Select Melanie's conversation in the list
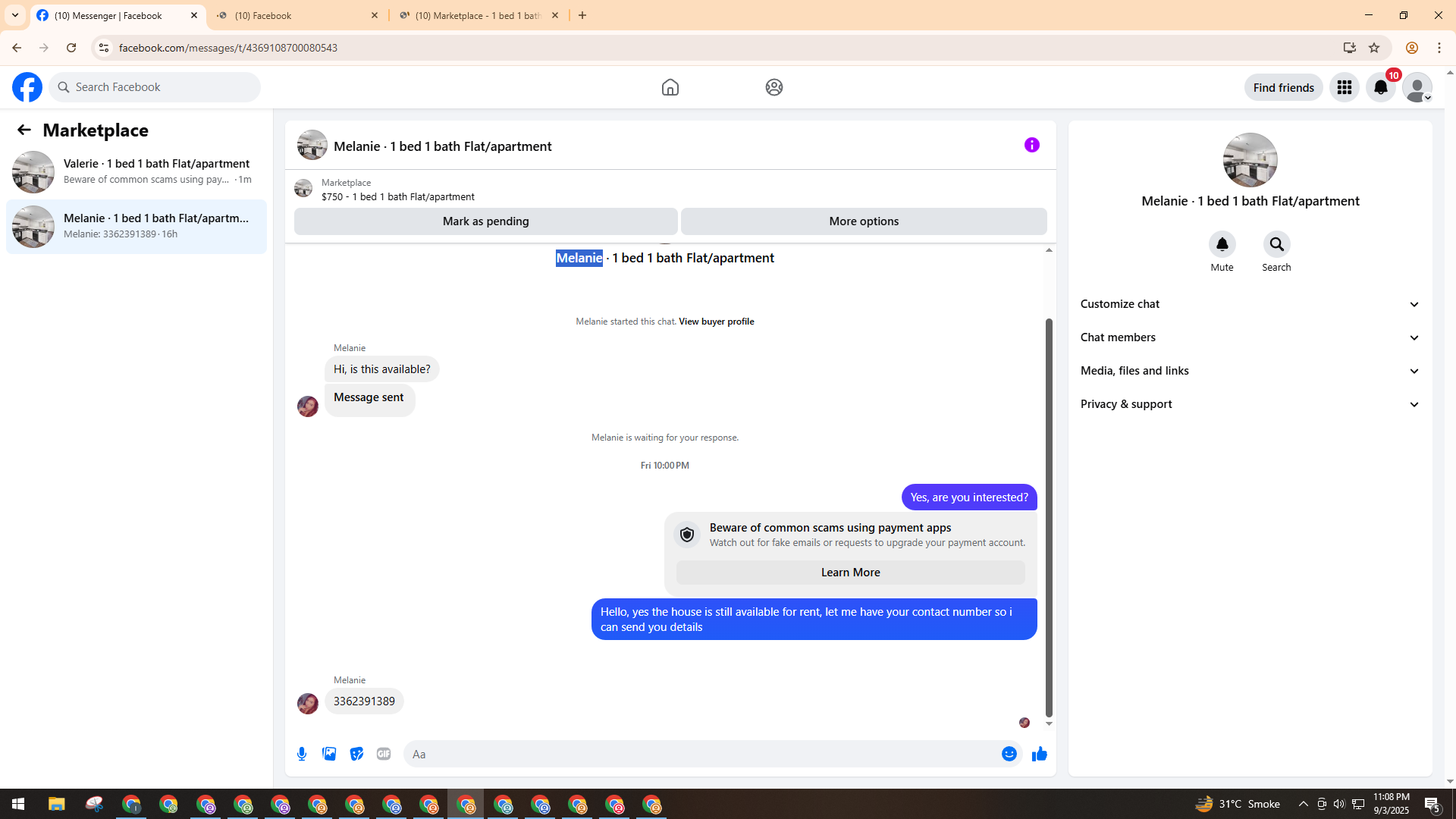The height and width of the screenshot is (819, 1456). pos(136,226)
